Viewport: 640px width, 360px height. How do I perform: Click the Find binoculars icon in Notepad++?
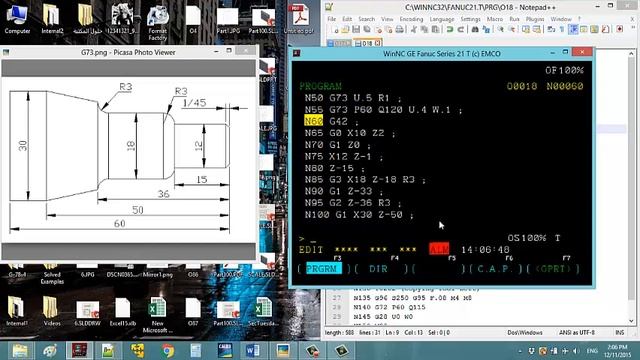pyautogui.click(x=475, y=29)
